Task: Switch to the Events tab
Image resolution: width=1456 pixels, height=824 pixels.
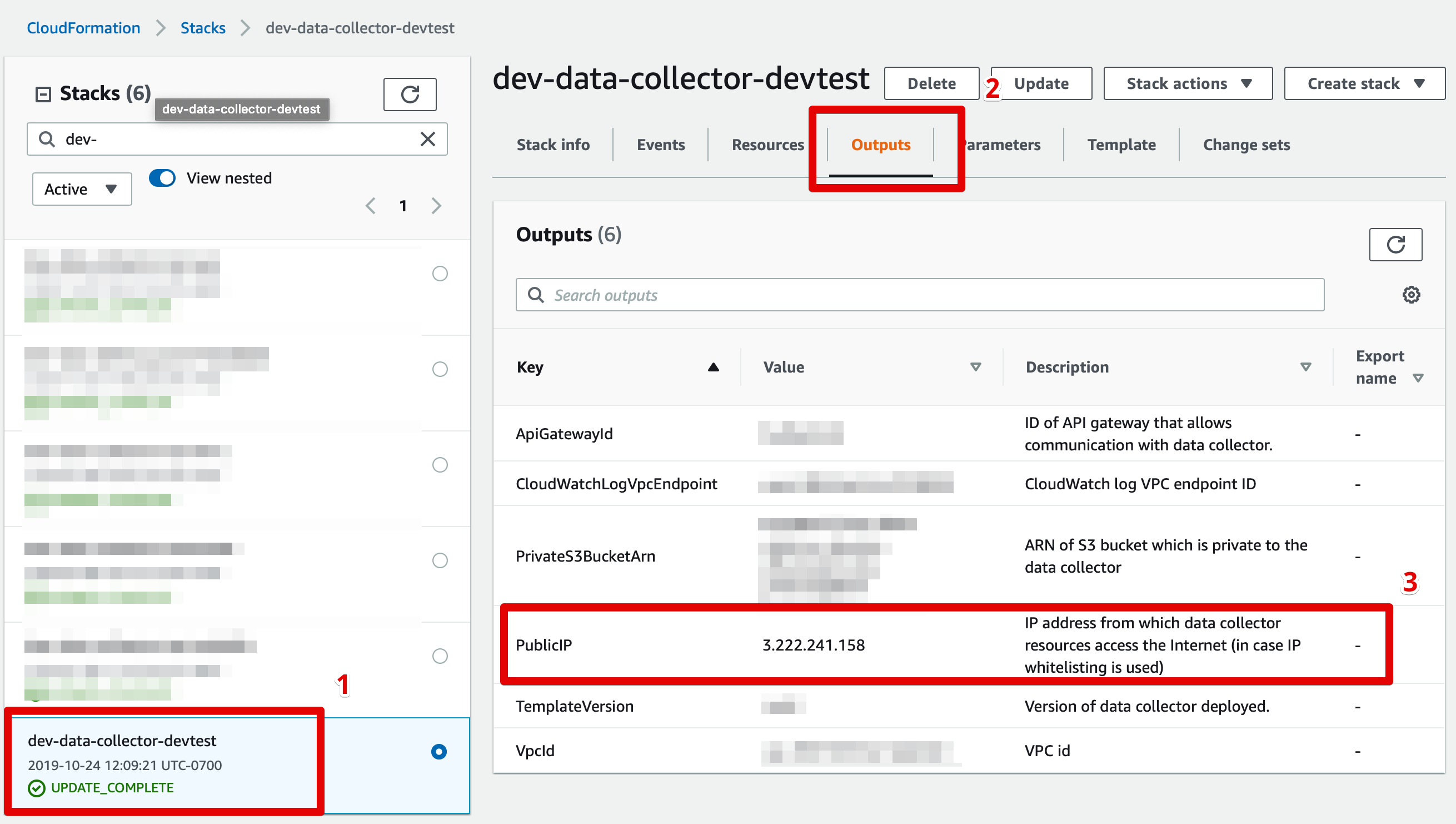Action: (660, 145)
